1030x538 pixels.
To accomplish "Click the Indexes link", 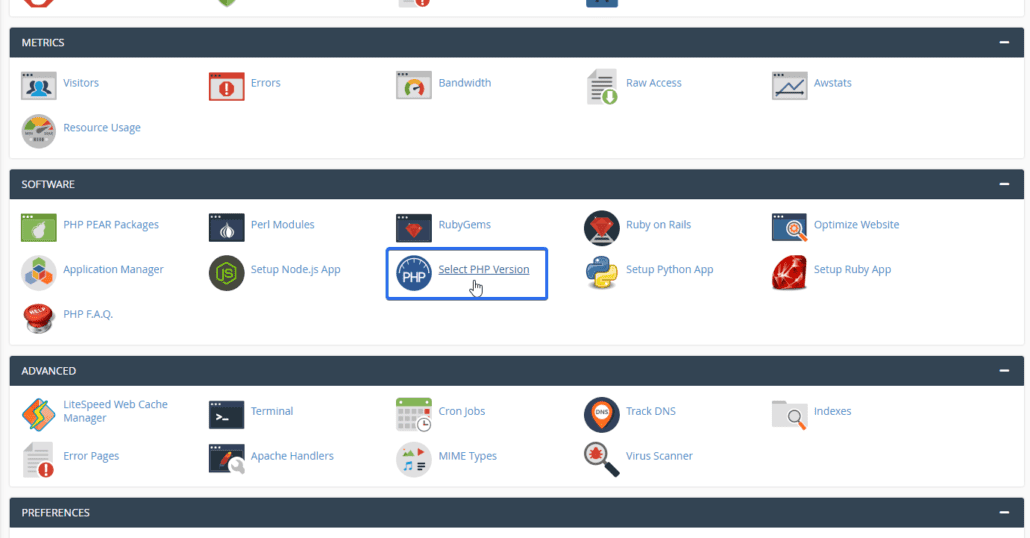I will [832, 411].
